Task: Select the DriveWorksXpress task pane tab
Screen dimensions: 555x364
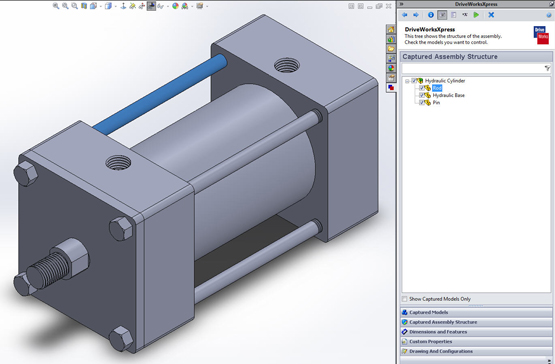Action: click(x=391, y=87)
